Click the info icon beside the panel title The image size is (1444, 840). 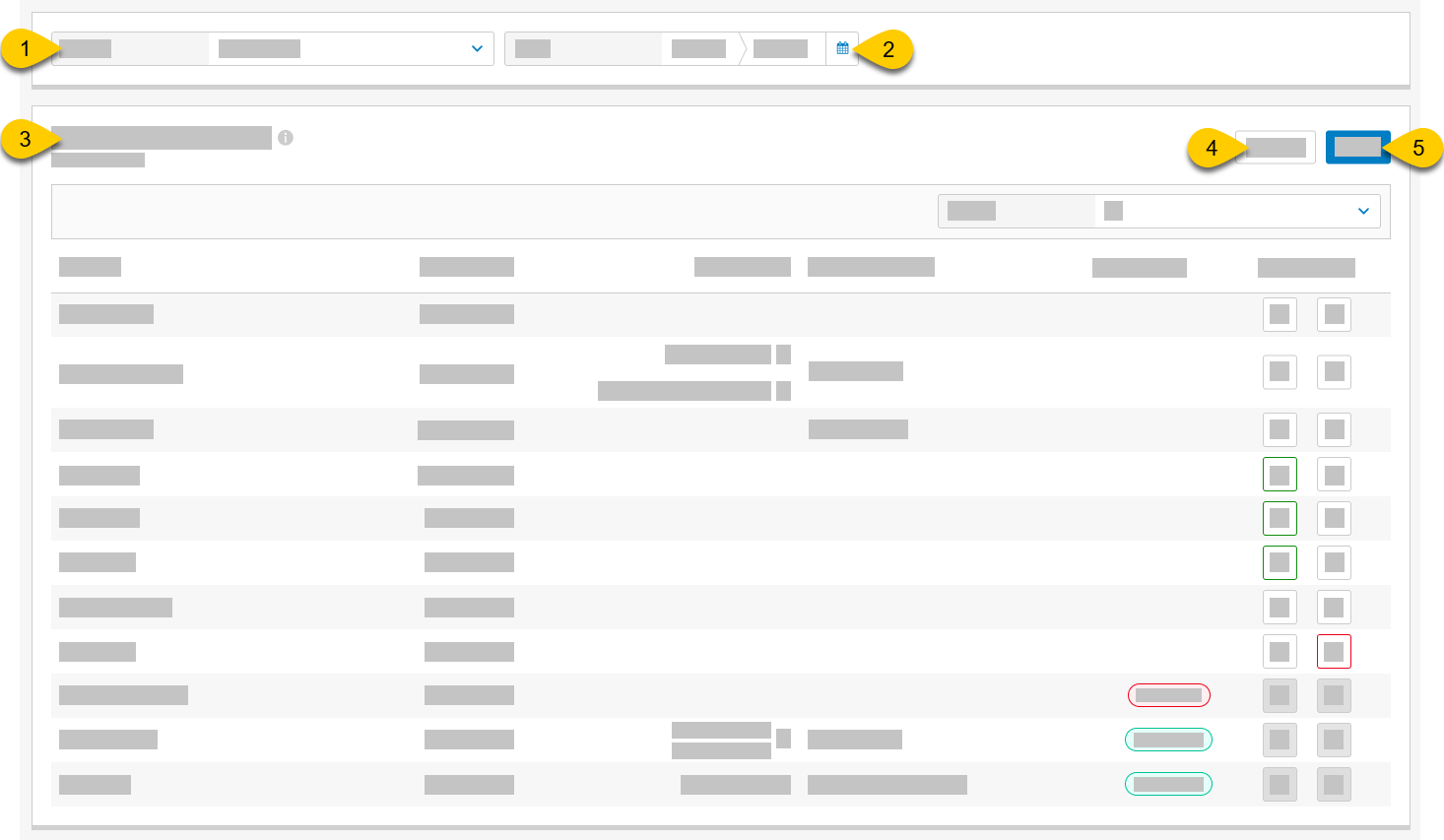point(287,138)
